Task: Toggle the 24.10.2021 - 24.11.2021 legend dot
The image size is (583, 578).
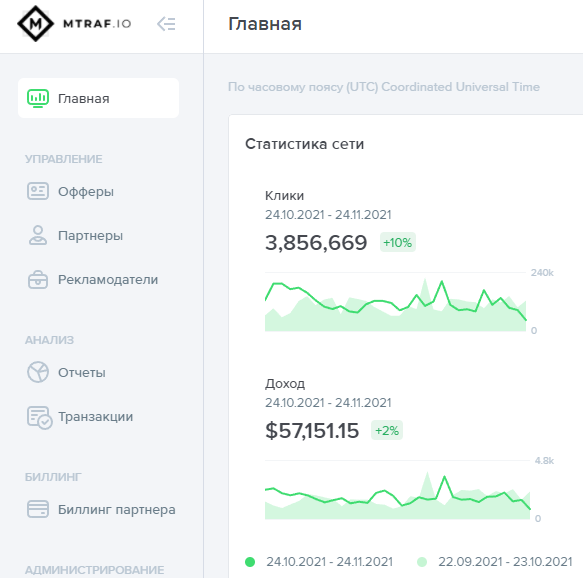Action: tap(250, 562)
